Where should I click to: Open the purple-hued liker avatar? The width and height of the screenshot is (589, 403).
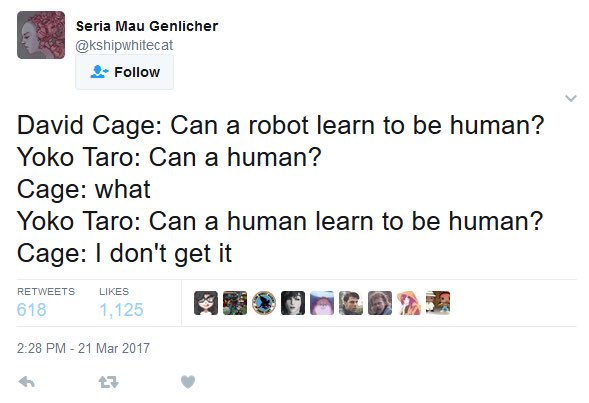pos(322,303)
